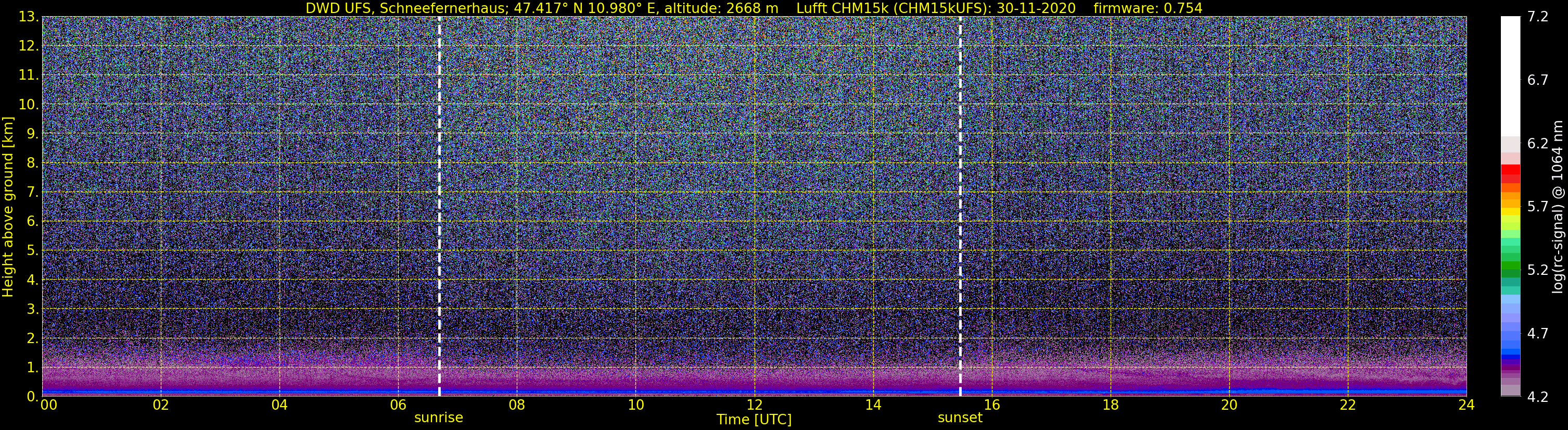Image resolution: width=1568 pixels, height=430 pixels.
Task: Click the 'firmware: 0.754' title text
Action: pos(1148,8)
